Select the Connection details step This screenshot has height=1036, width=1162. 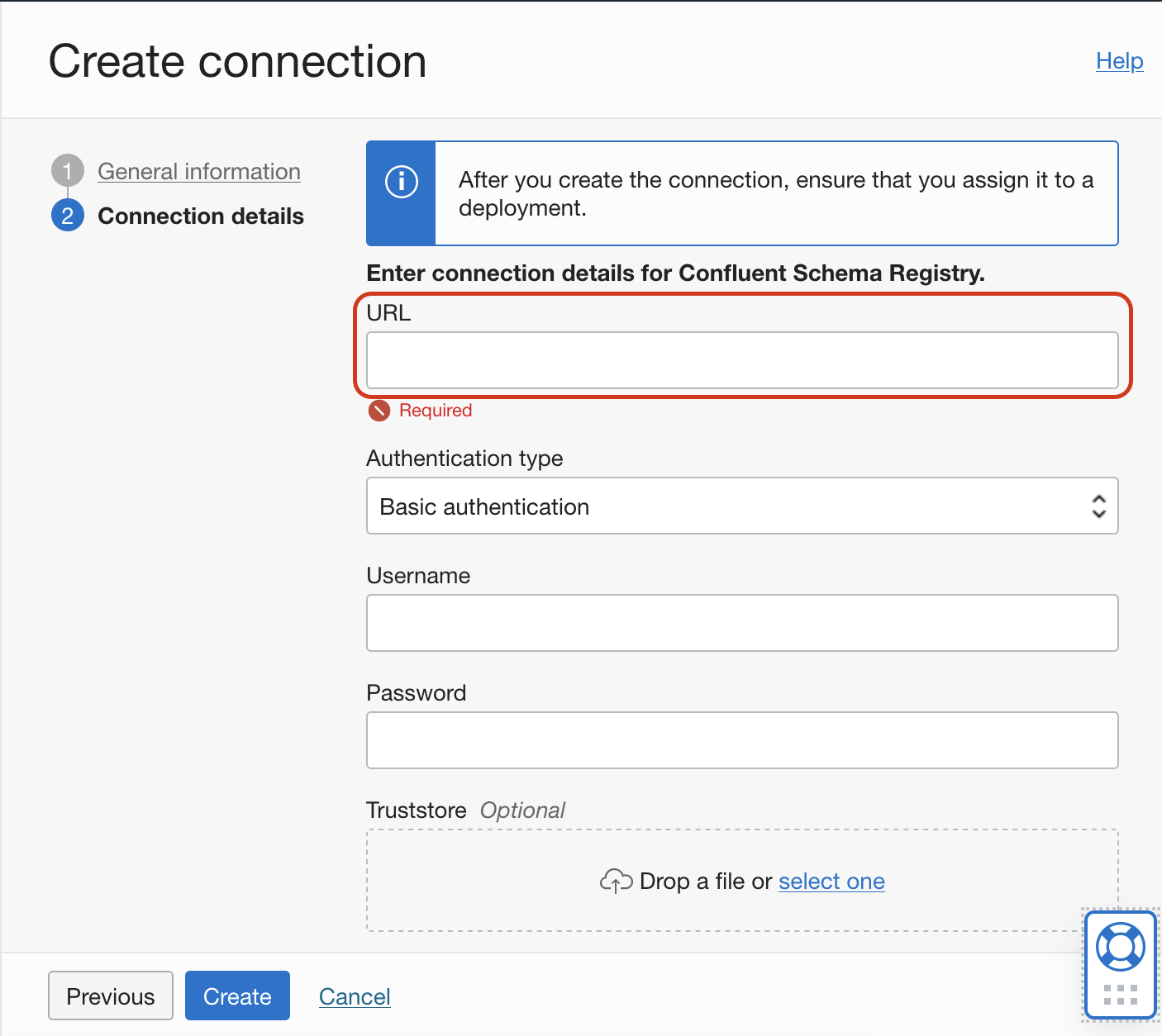(x=201, y=216)
